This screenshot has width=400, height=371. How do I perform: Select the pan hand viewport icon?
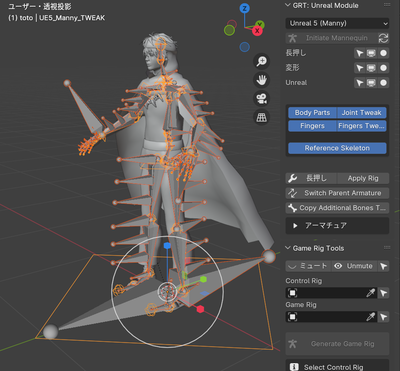click(x=262, y=80)
